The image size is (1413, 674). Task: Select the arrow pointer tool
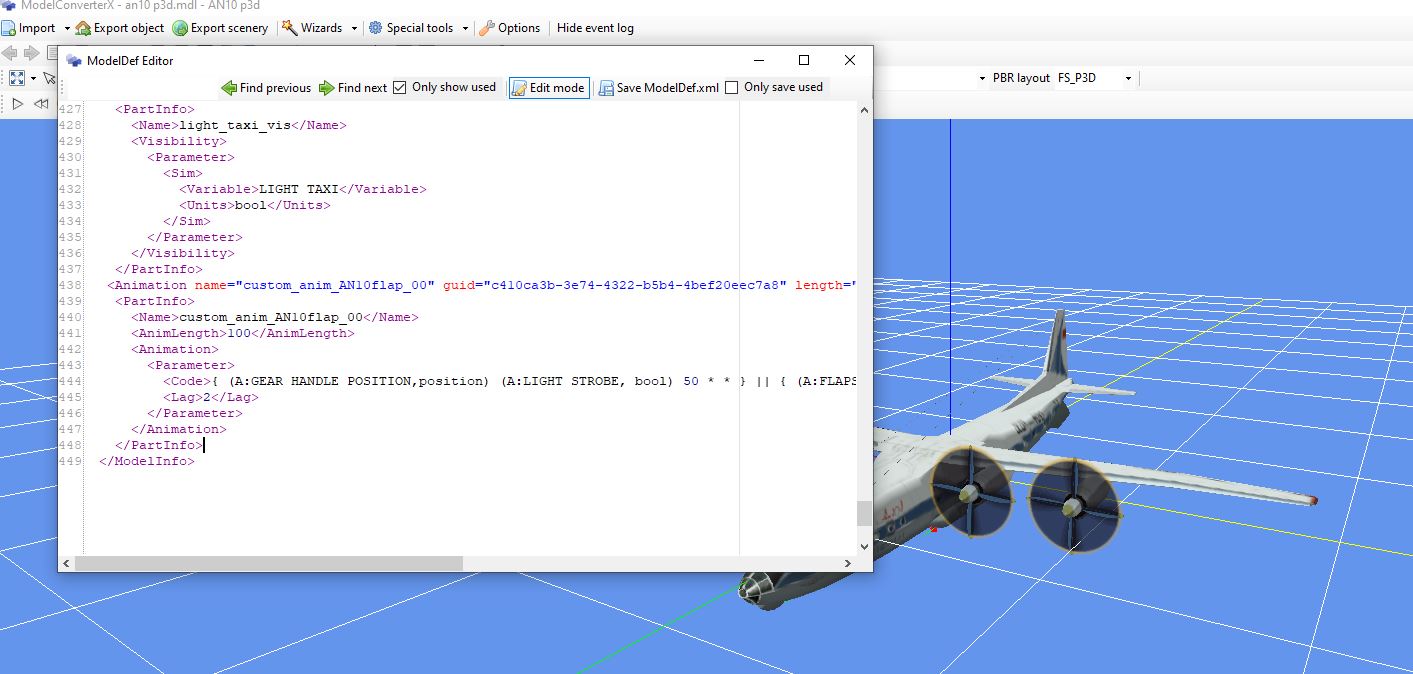[x=49, y=78]
